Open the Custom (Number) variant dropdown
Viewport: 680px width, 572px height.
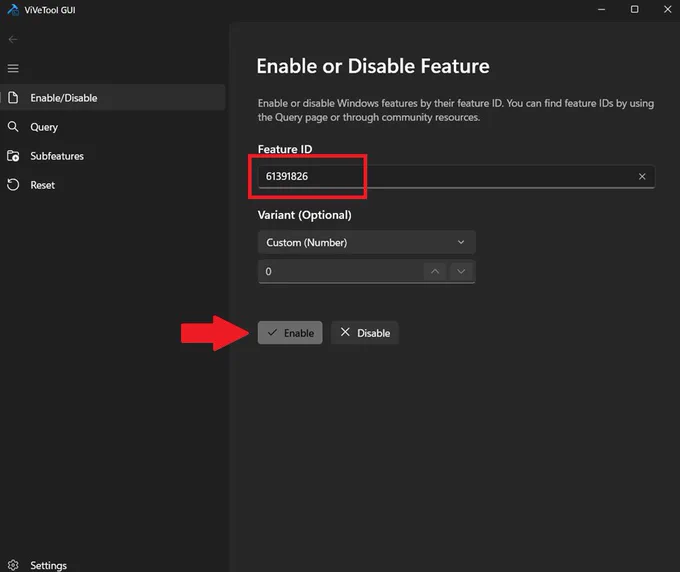tap(366, 242)
